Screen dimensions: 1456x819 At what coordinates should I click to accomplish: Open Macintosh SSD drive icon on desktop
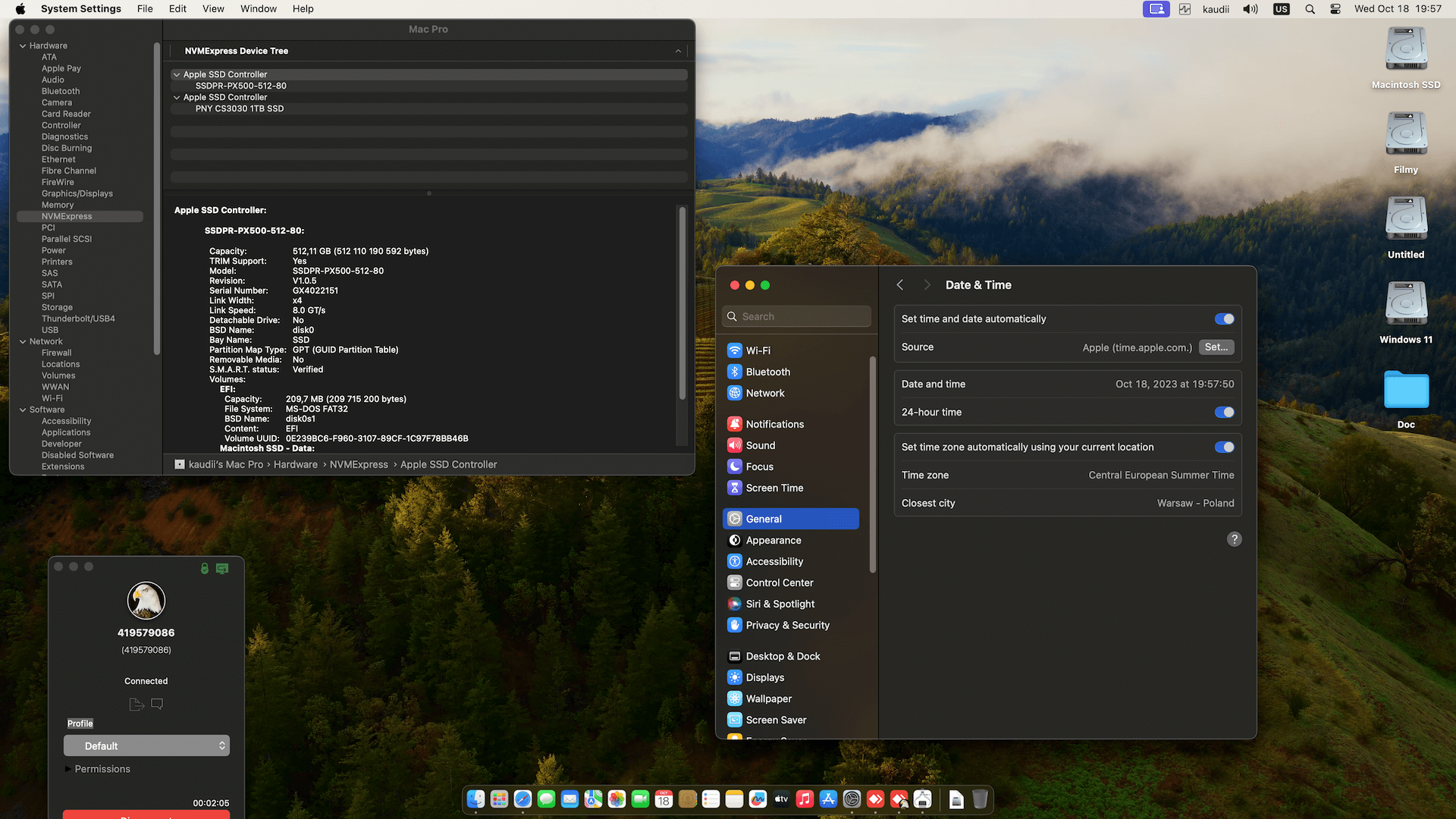1406,50
